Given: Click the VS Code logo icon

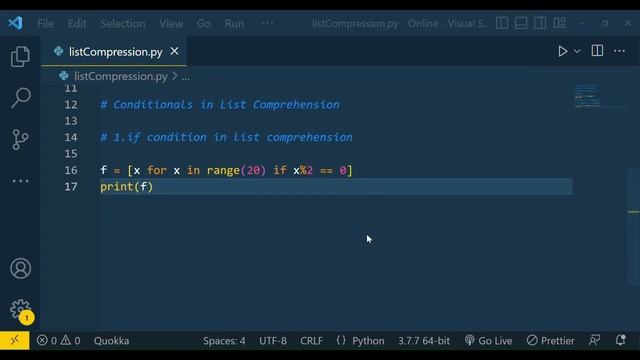Looking at the screenshot, I should click(16, 23).
